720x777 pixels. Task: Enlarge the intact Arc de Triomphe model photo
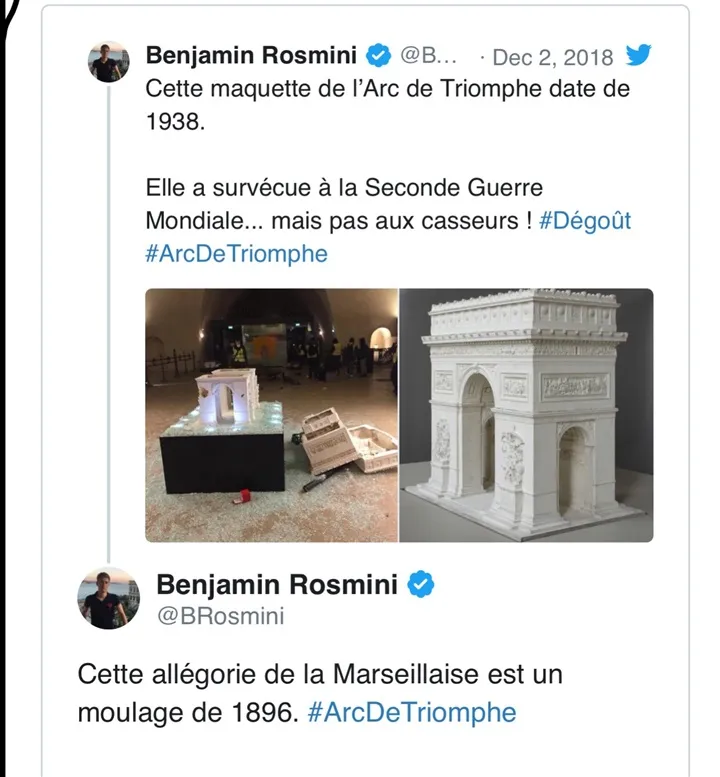click(x=526, y=415)
